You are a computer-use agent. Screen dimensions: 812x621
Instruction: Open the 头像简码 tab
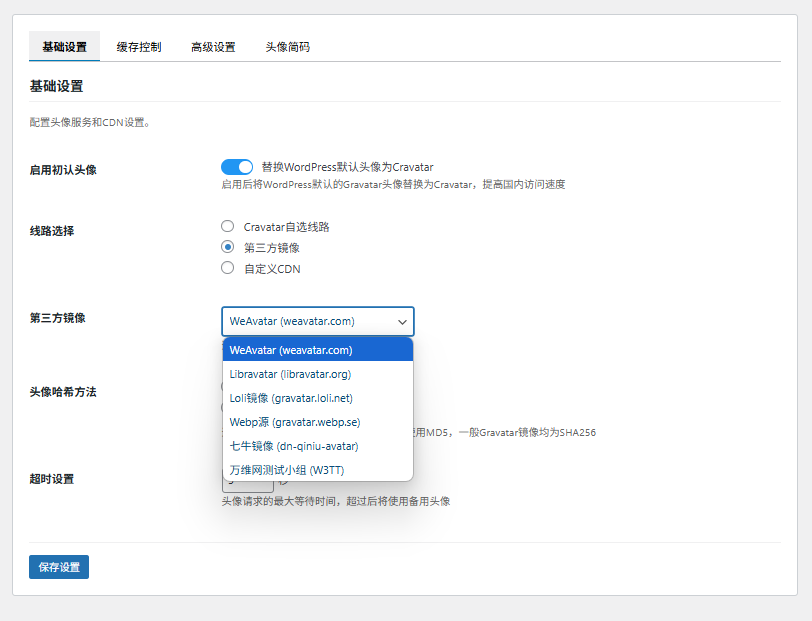[287, 47]
